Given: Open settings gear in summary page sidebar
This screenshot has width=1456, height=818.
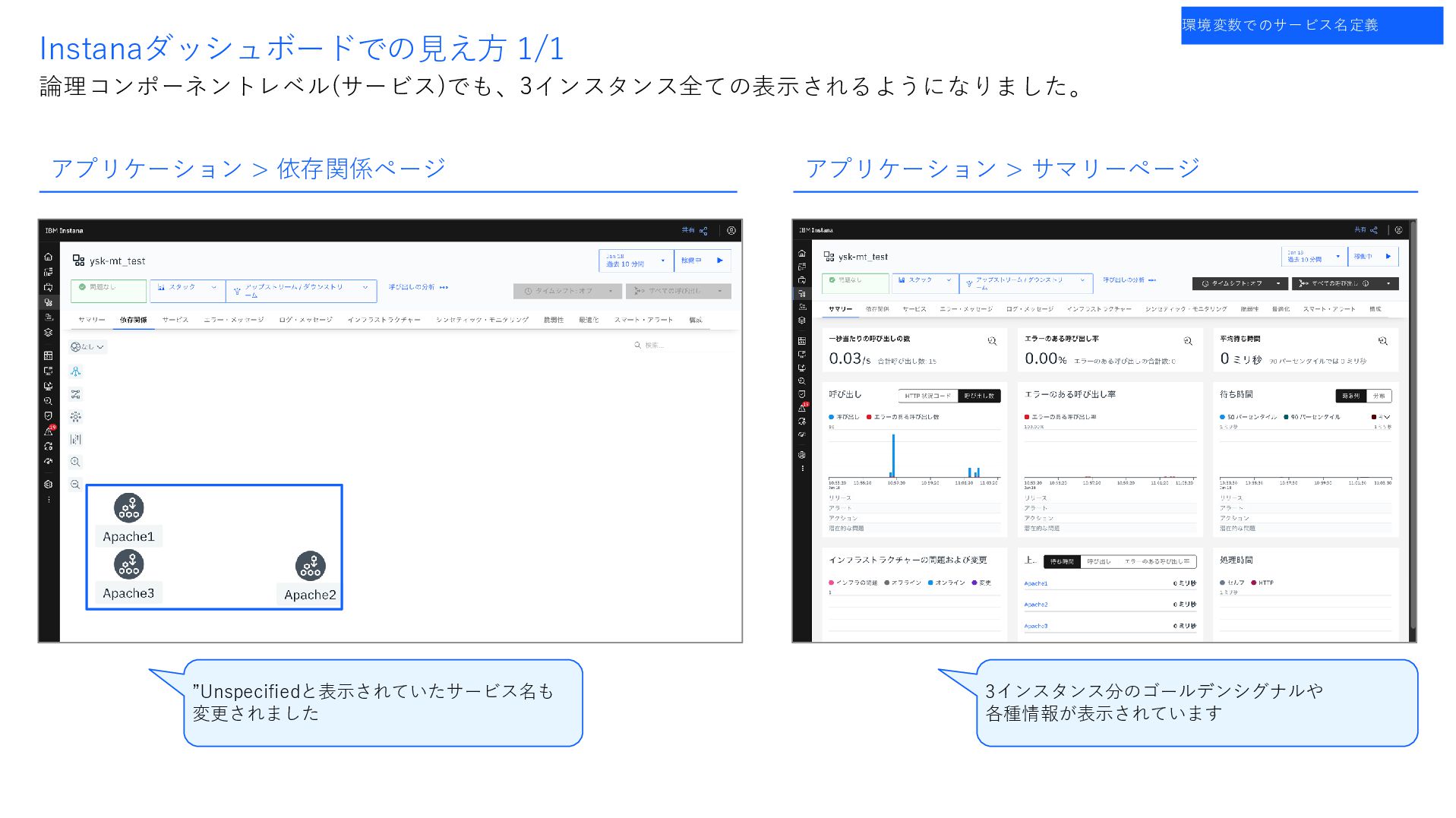Looking at the screenshot, I should click(x=802, y=455).
